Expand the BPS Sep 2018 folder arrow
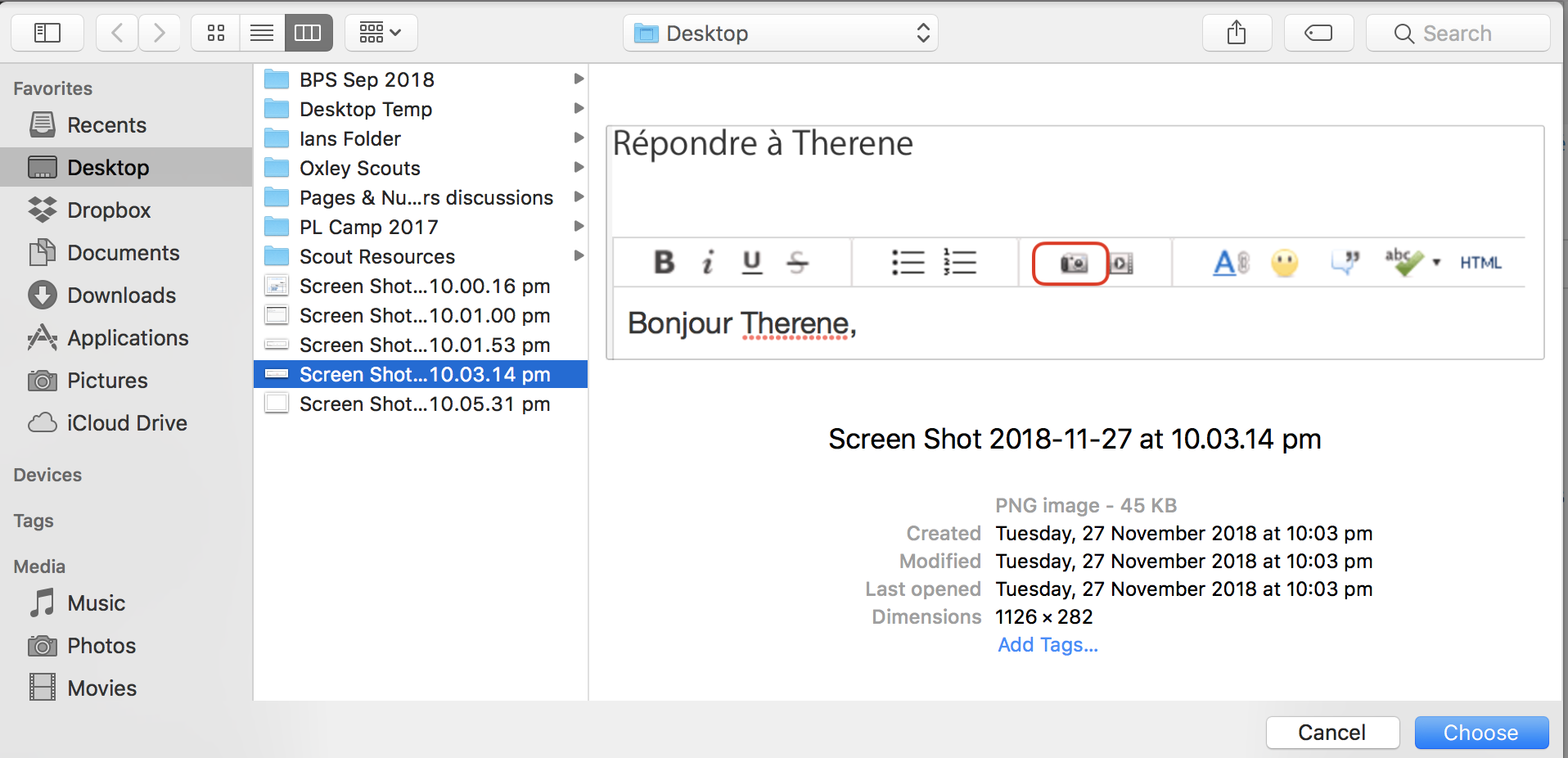 pos(579,79)
